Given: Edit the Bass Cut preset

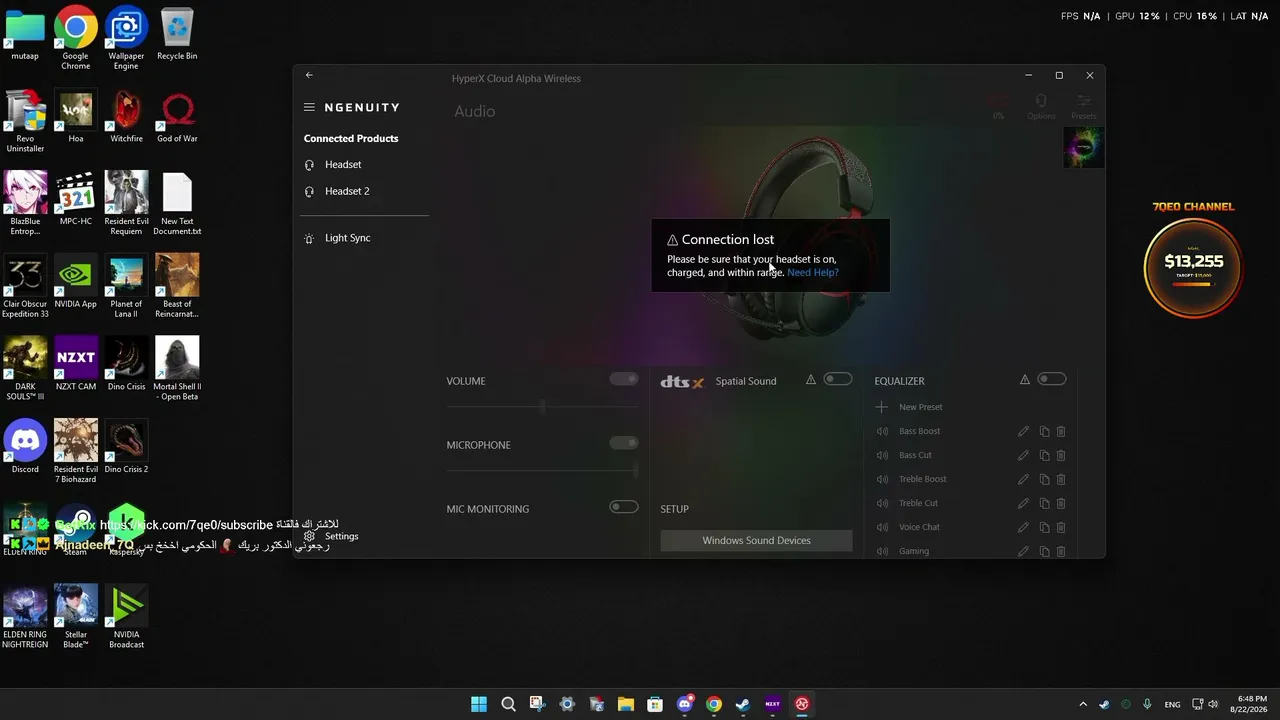Looking at the screenshot, I should click(x=1023, y=455).
